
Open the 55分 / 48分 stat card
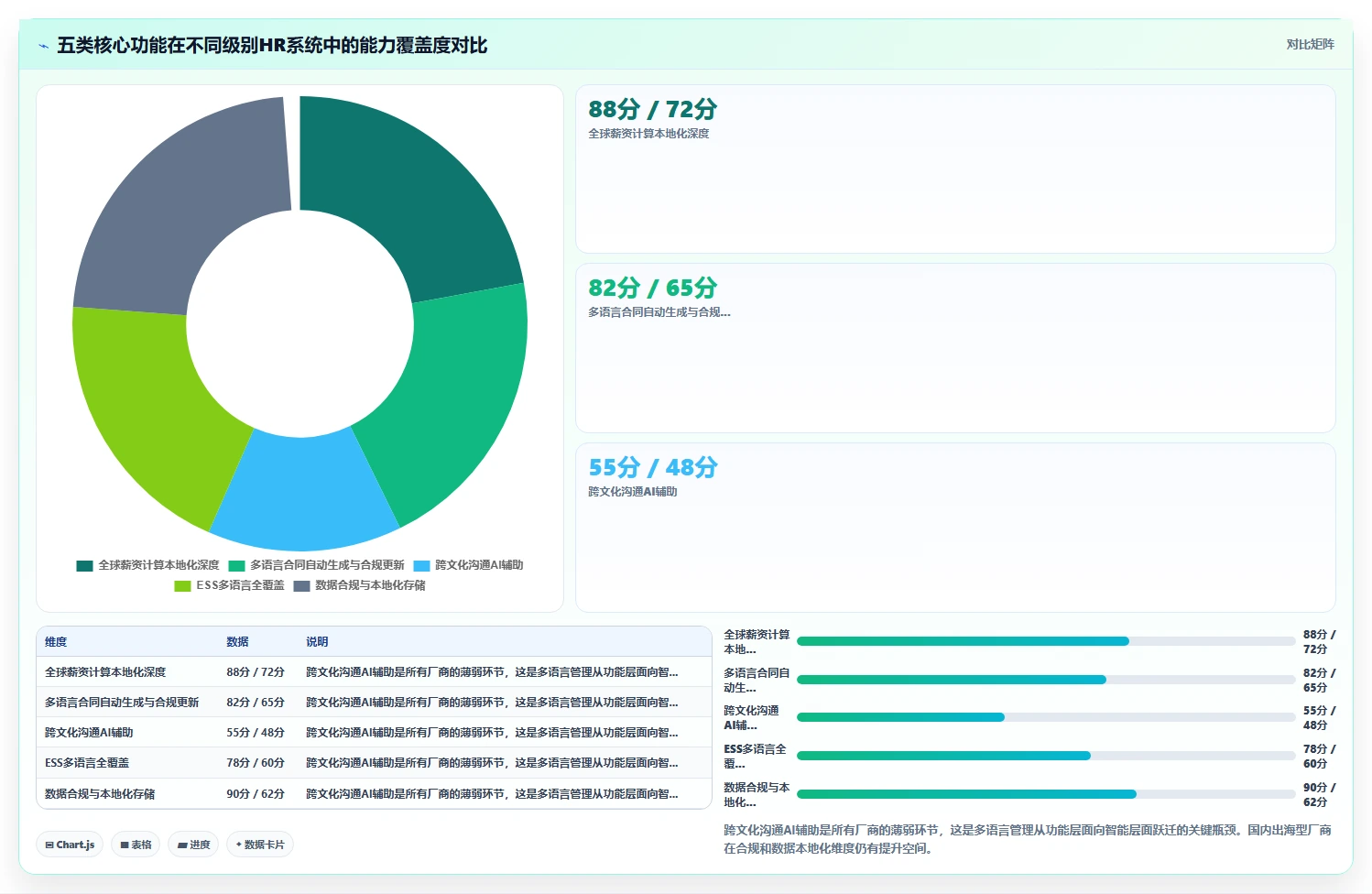tap(955, 528)
